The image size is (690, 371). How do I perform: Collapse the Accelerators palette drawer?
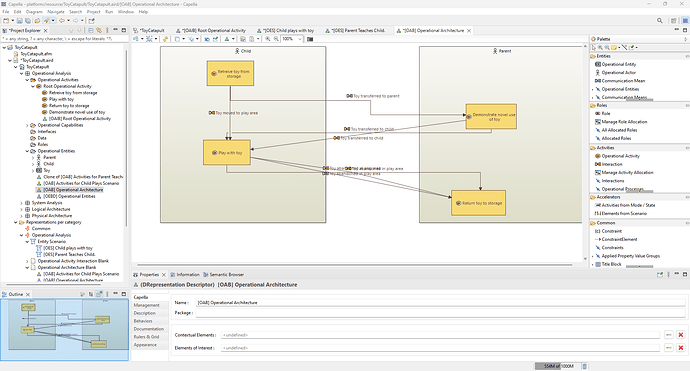coord(639,197)
